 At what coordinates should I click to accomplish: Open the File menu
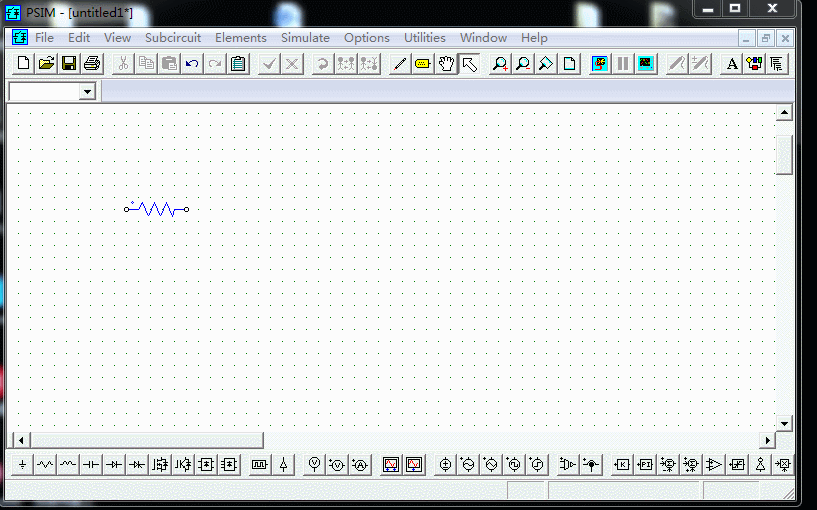coord(44,38)
